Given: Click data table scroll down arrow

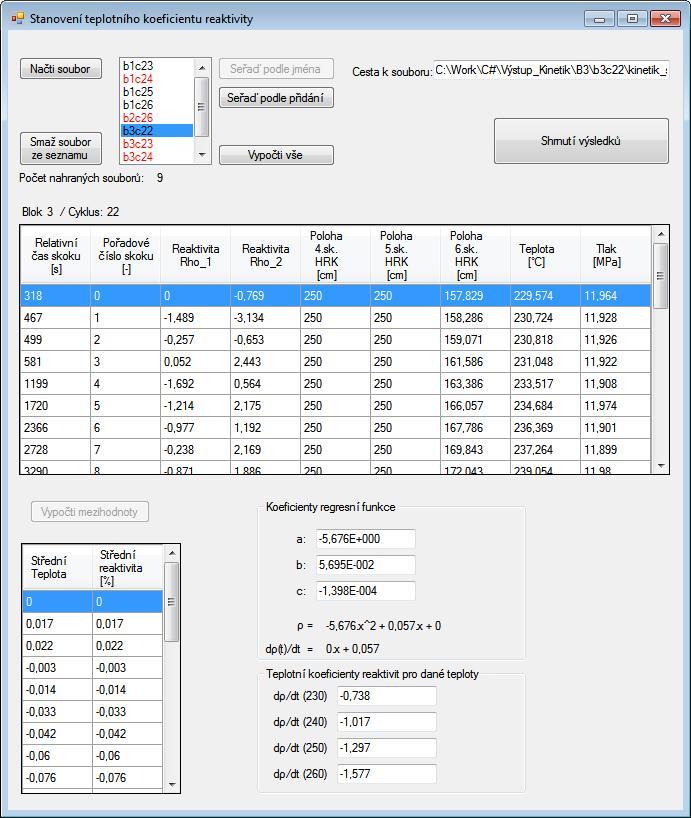Looking at the screenshot, I should [661, 465].
